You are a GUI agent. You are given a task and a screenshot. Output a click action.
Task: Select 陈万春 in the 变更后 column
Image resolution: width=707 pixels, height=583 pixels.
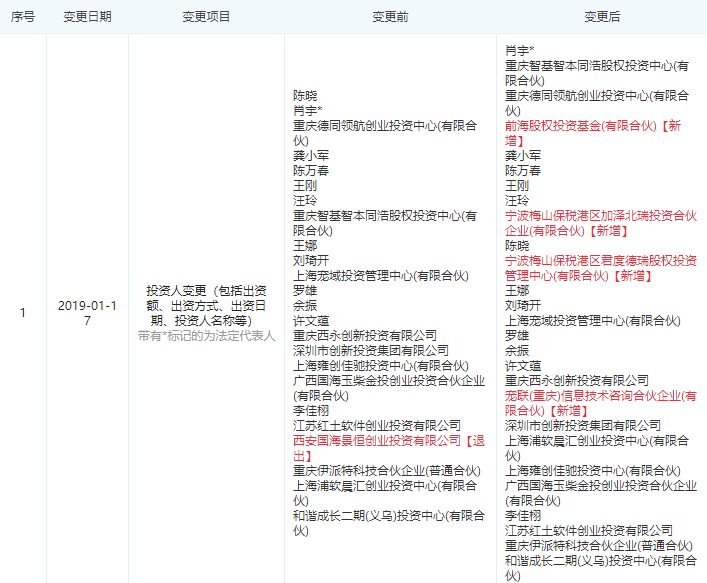coord(523,170)
